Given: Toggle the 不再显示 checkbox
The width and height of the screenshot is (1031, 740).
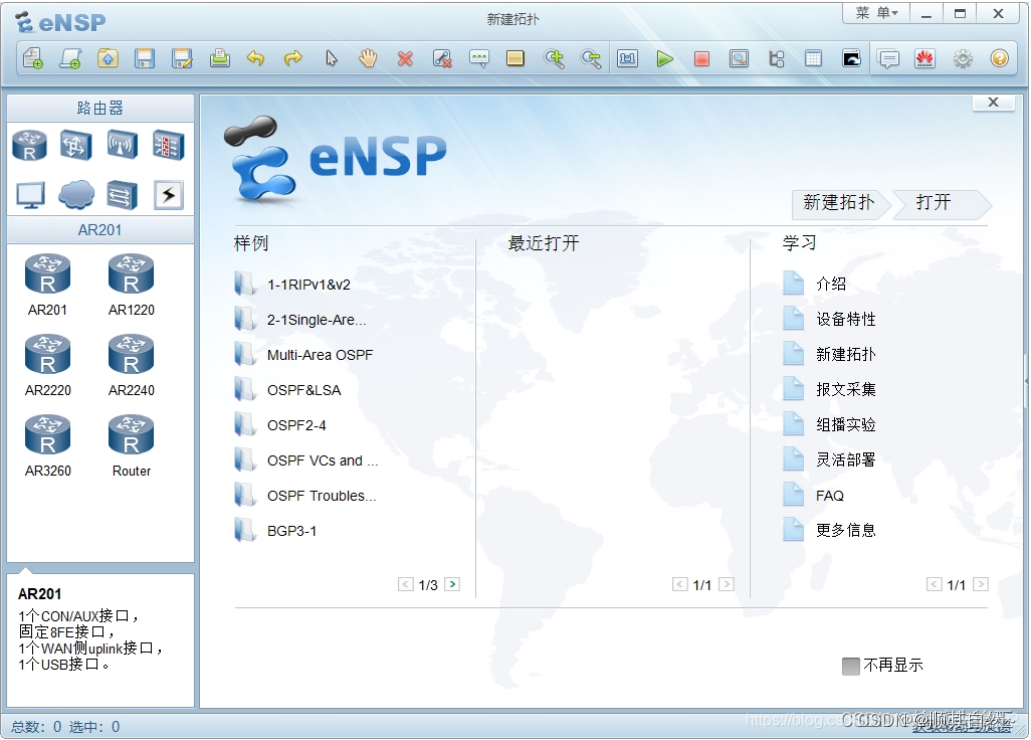Looking at the screenshot, I should [851, 666].
